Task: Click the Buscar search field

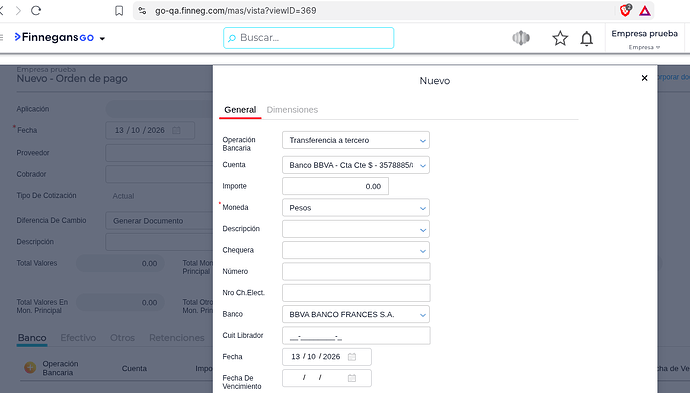Action: tap(308, 38)
